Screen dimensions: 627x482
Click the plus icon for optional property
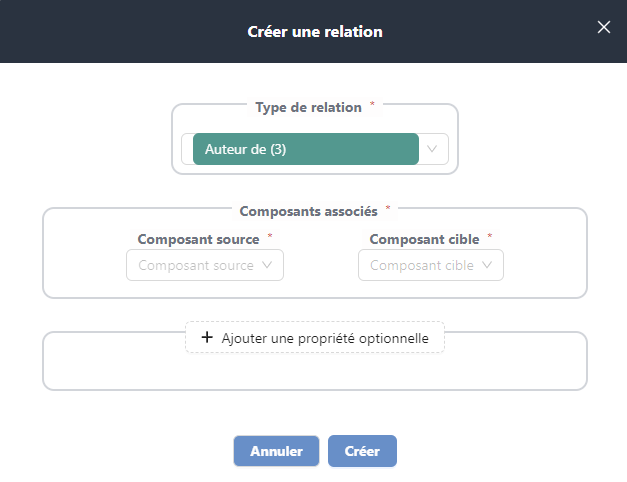(x=207, y=338)
